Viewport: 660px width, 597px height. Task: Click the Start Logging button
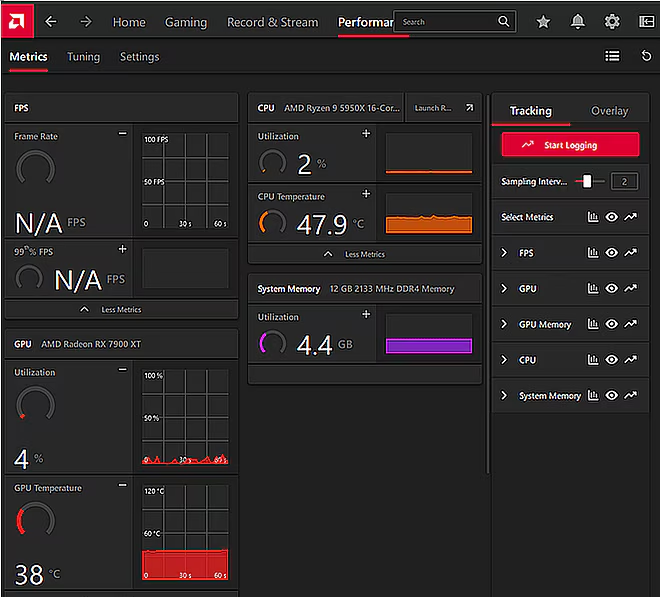pyautogui.click(x=570, y=145)
